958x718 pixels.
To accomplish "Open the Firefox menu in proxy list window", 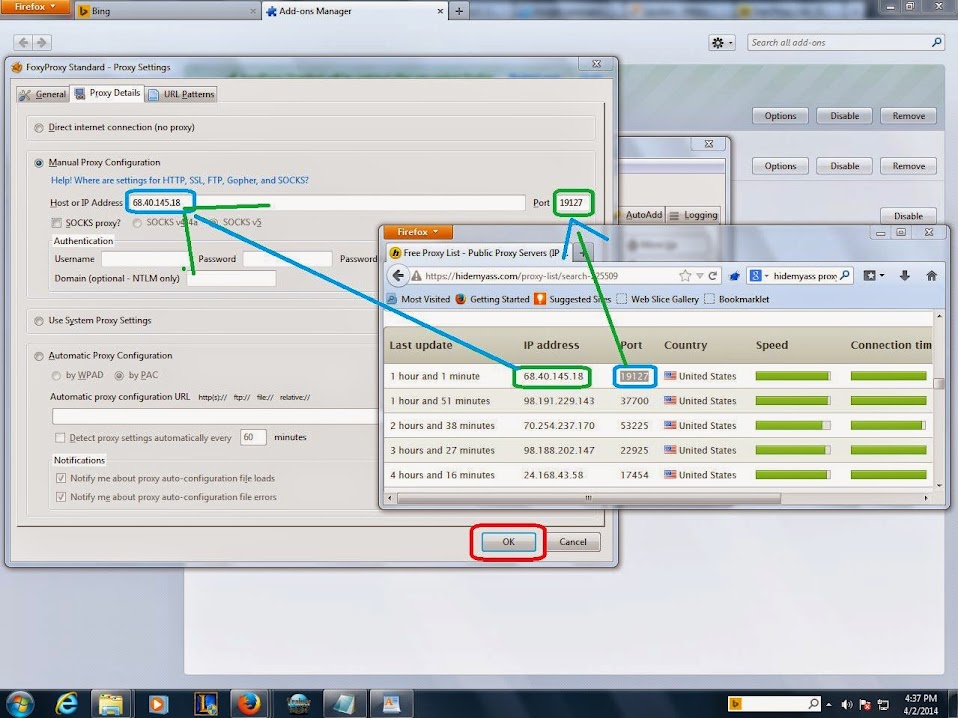I will [x=417, y=232].
